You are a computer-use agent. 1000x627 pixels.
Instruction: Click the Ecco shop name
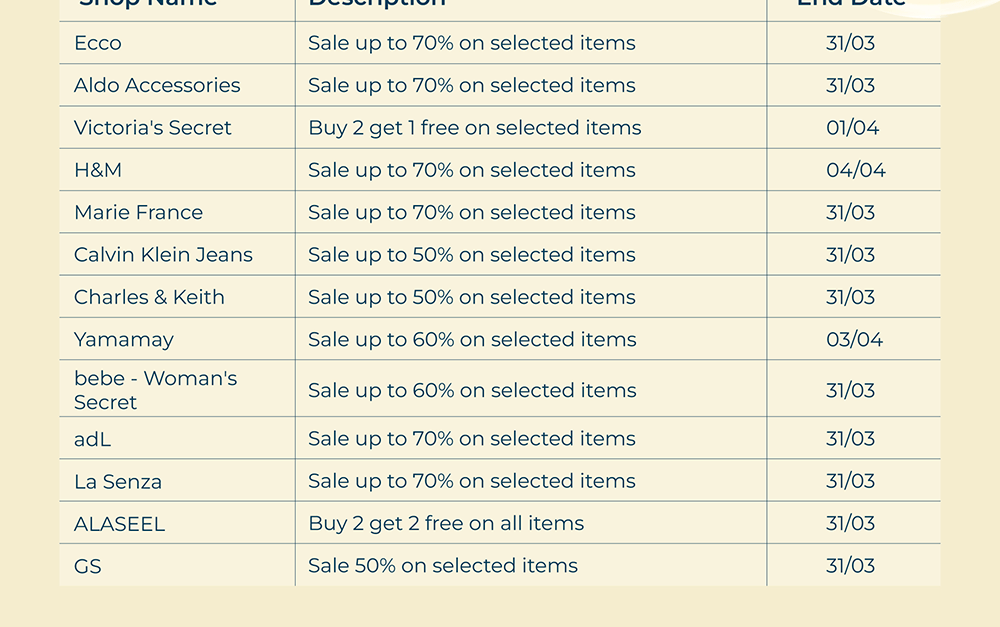tap(98, 43)
